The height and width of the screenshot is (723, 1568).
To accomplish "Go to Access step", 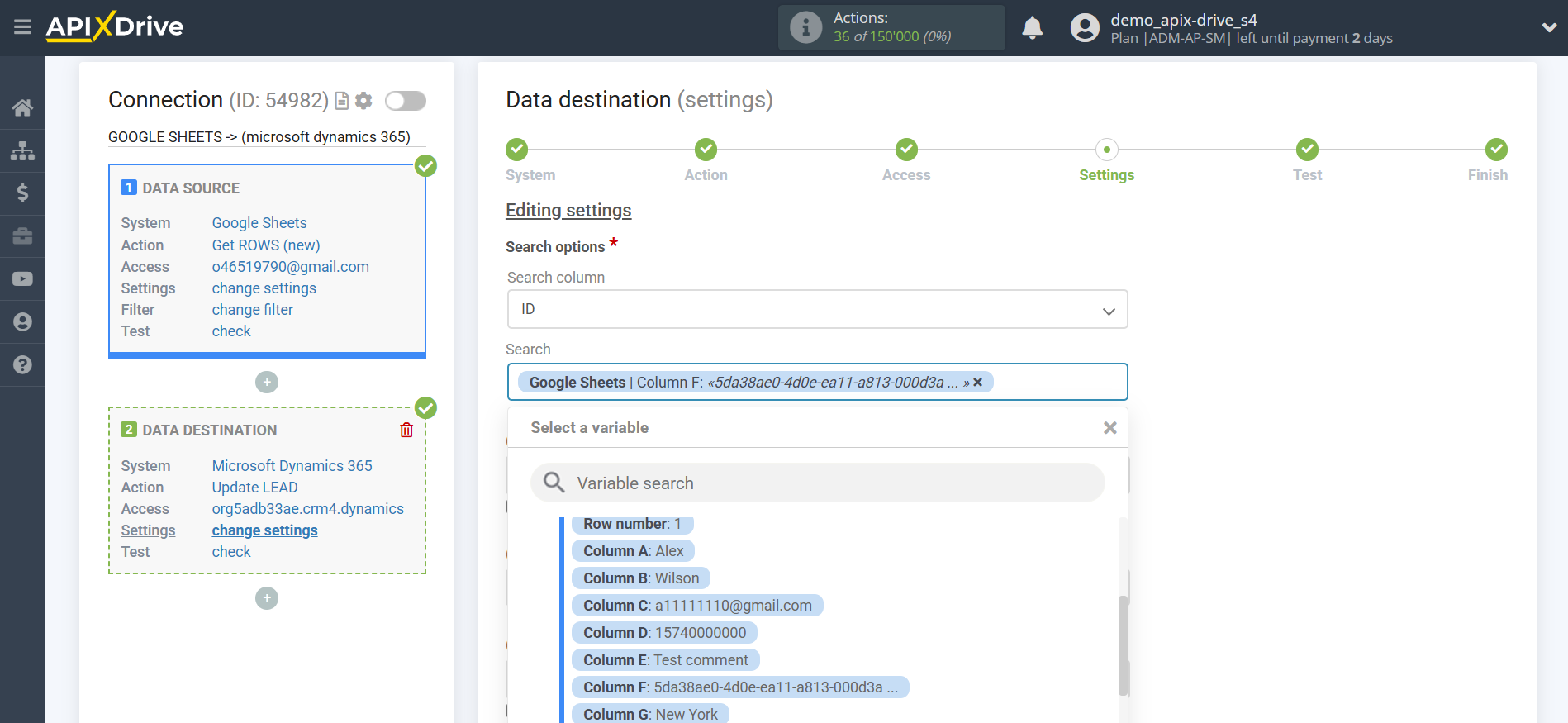I will [x=907, y=150].
